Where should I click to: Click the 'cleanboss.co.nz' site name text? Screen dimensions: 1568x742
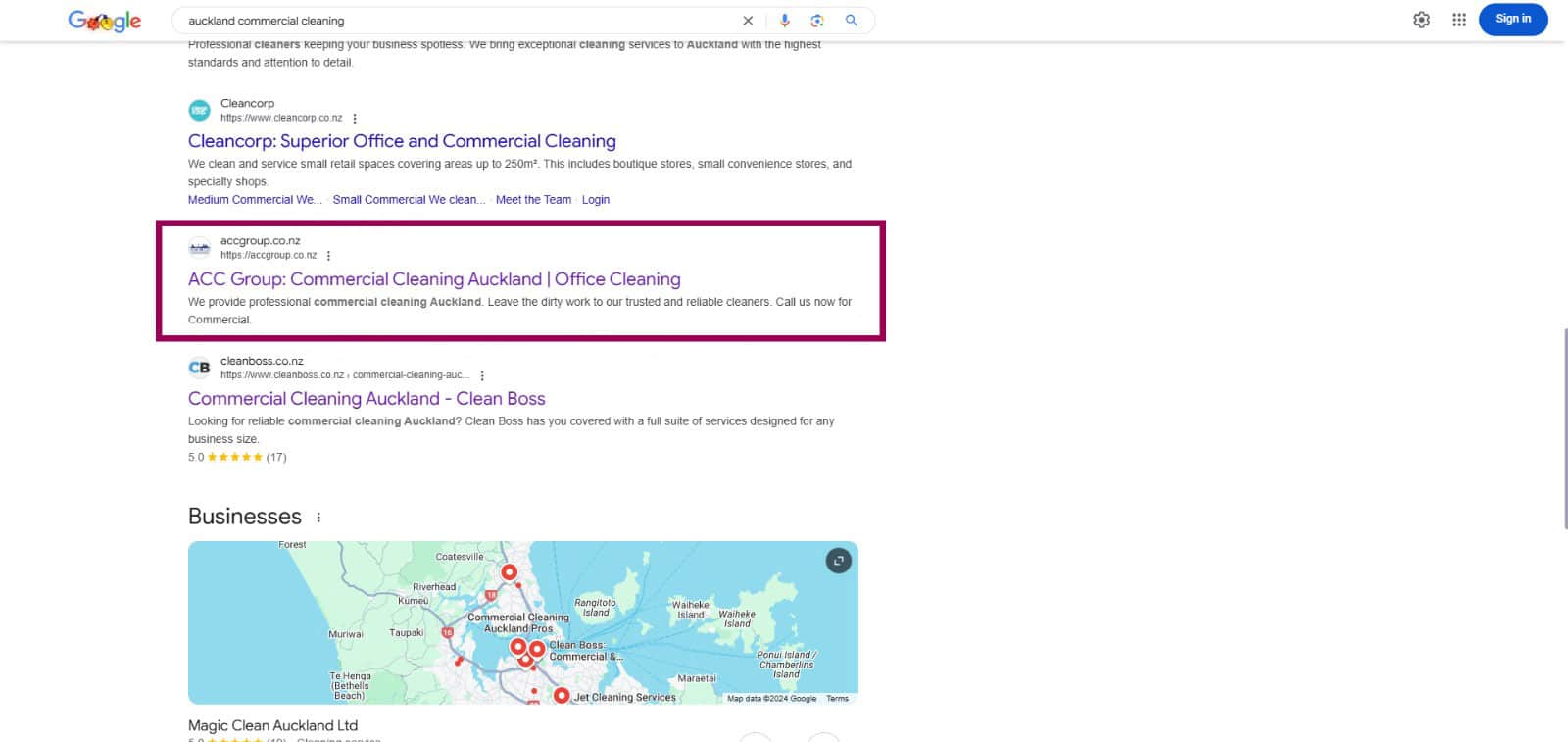(262, 361)
